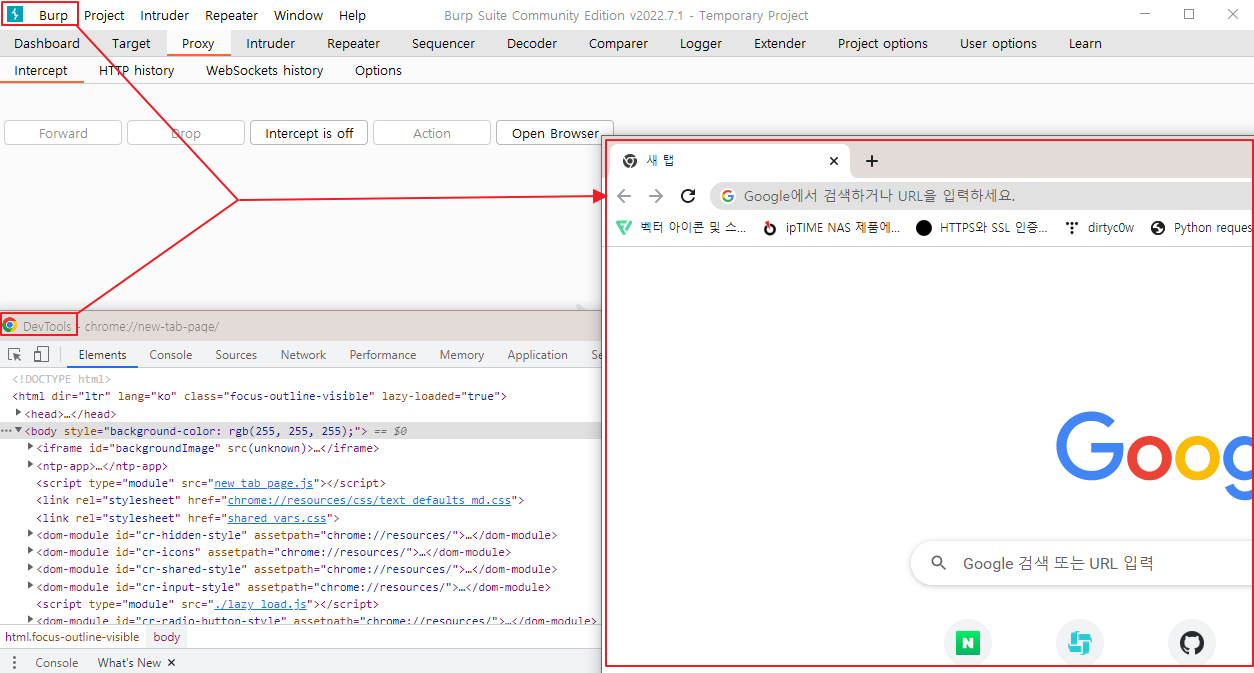Viewport: 1254px width, 673px height.
Task: Switch to the Intruder tool tab
Action: [x=271, y=43]
